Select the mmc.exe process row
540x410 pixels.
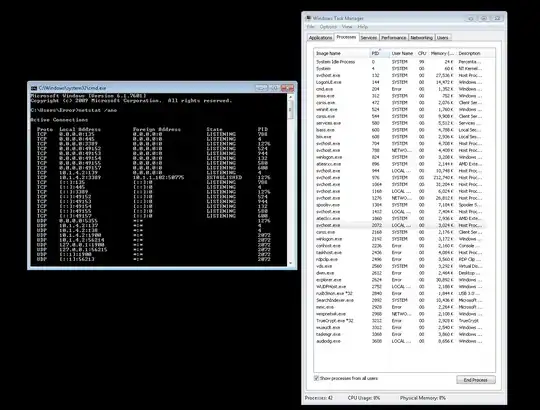[x=399, y=307]
